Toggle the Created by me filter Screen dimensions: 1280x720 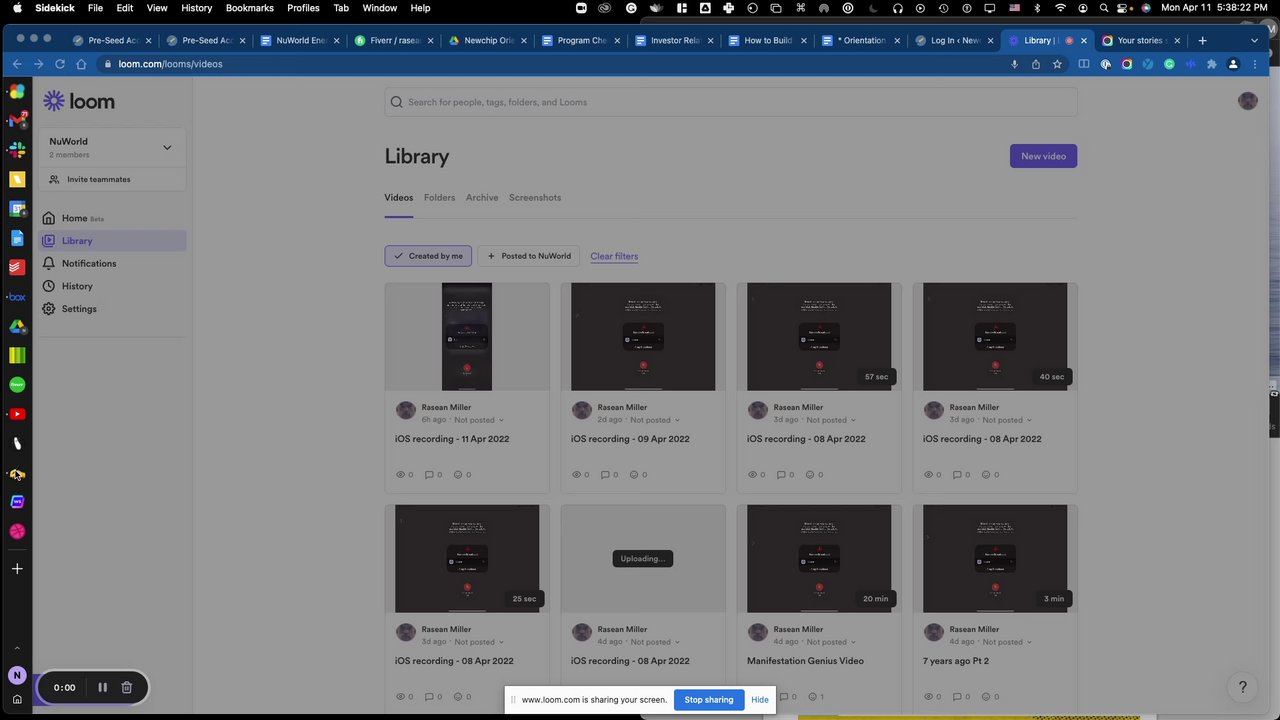pyautogui.click(x=428, y=256)
